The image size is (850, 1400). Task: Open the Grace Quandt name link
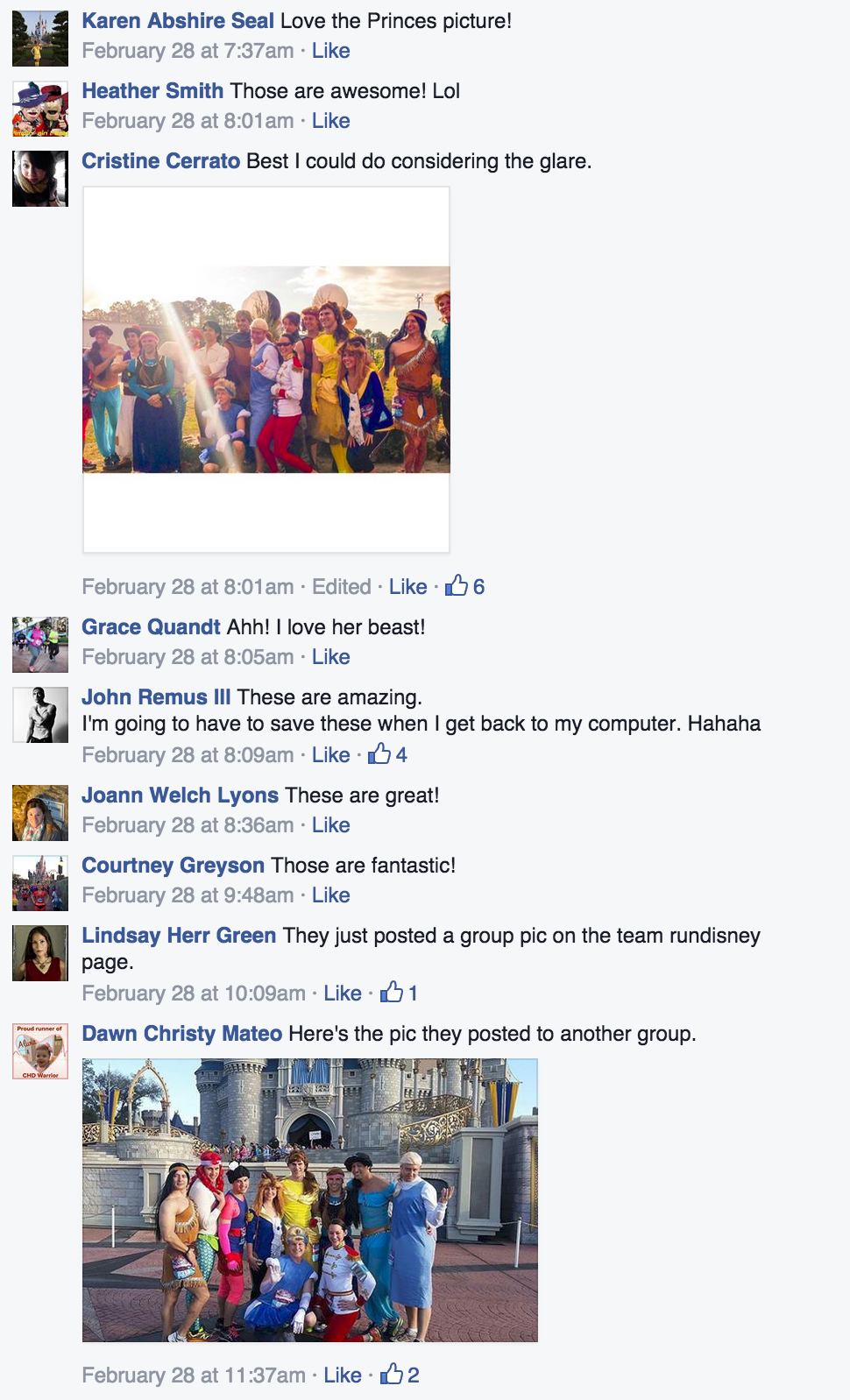(x=151, y=627)
